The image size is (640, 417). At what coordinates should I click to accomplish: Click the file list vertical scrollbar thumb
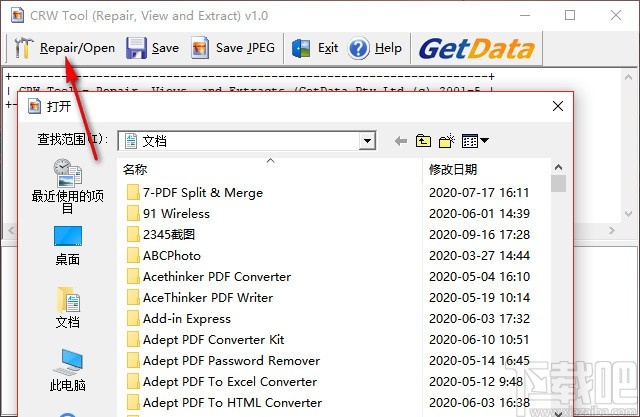point(558,183)
